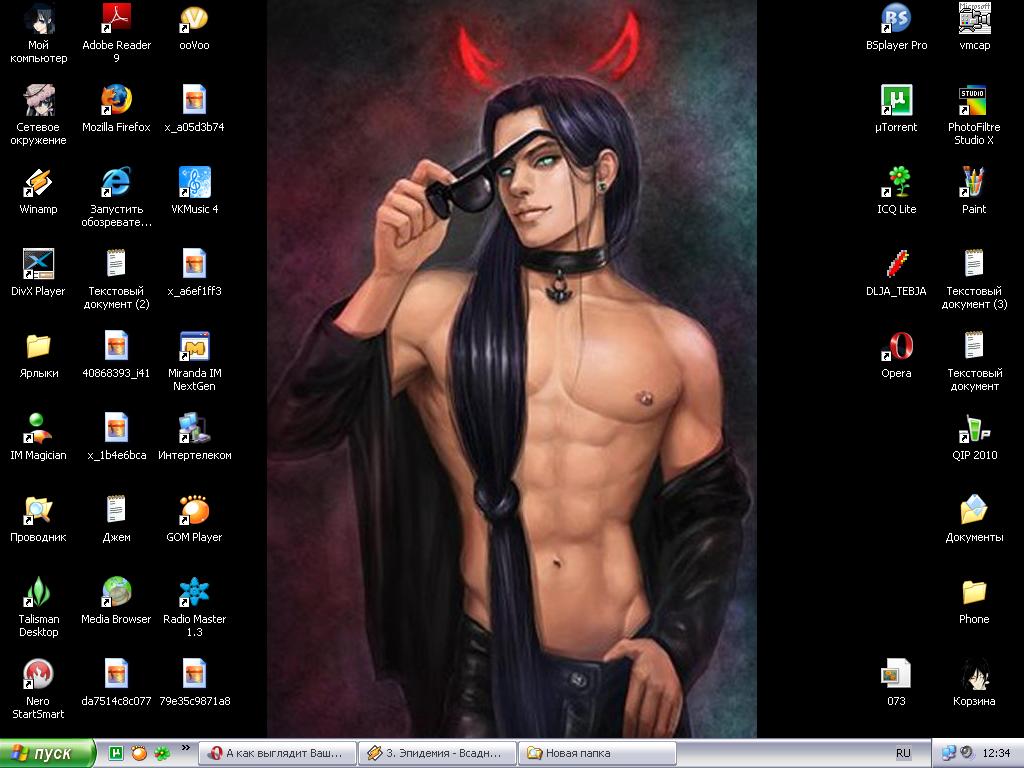This screenshot has height=768, width=1024.
Task: Select the Корзина recycle bin icon
Action: (x=974, y=674)
